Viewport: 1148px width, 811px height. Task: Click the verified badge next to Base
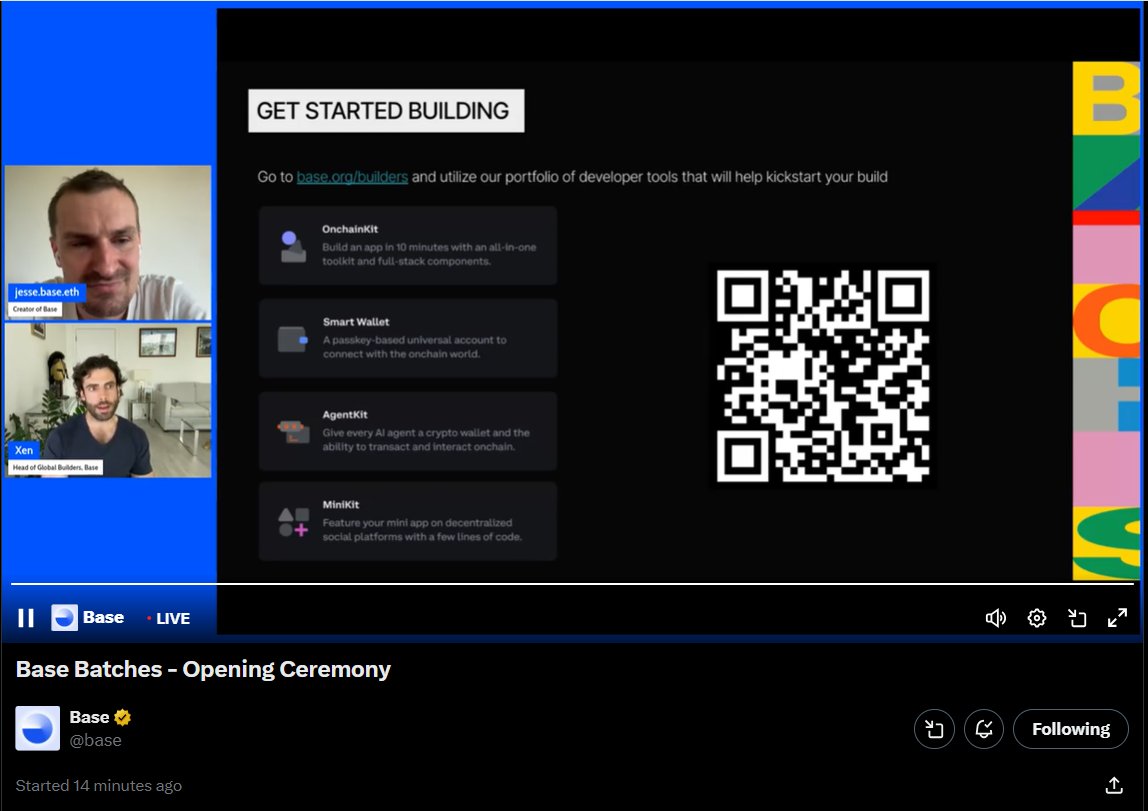tap(122, 717)
